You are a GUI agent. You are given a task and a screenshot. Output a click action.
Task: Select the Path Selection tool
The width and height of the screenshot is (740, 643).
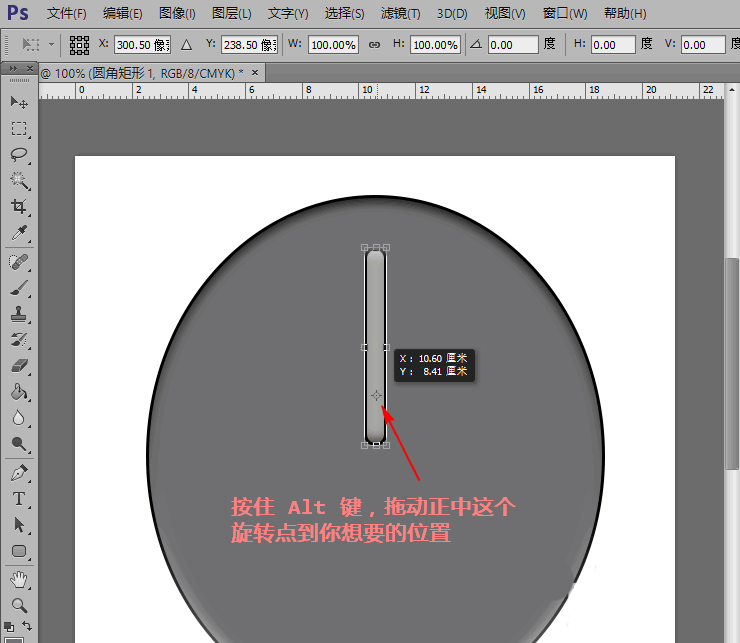coord(19,525)
